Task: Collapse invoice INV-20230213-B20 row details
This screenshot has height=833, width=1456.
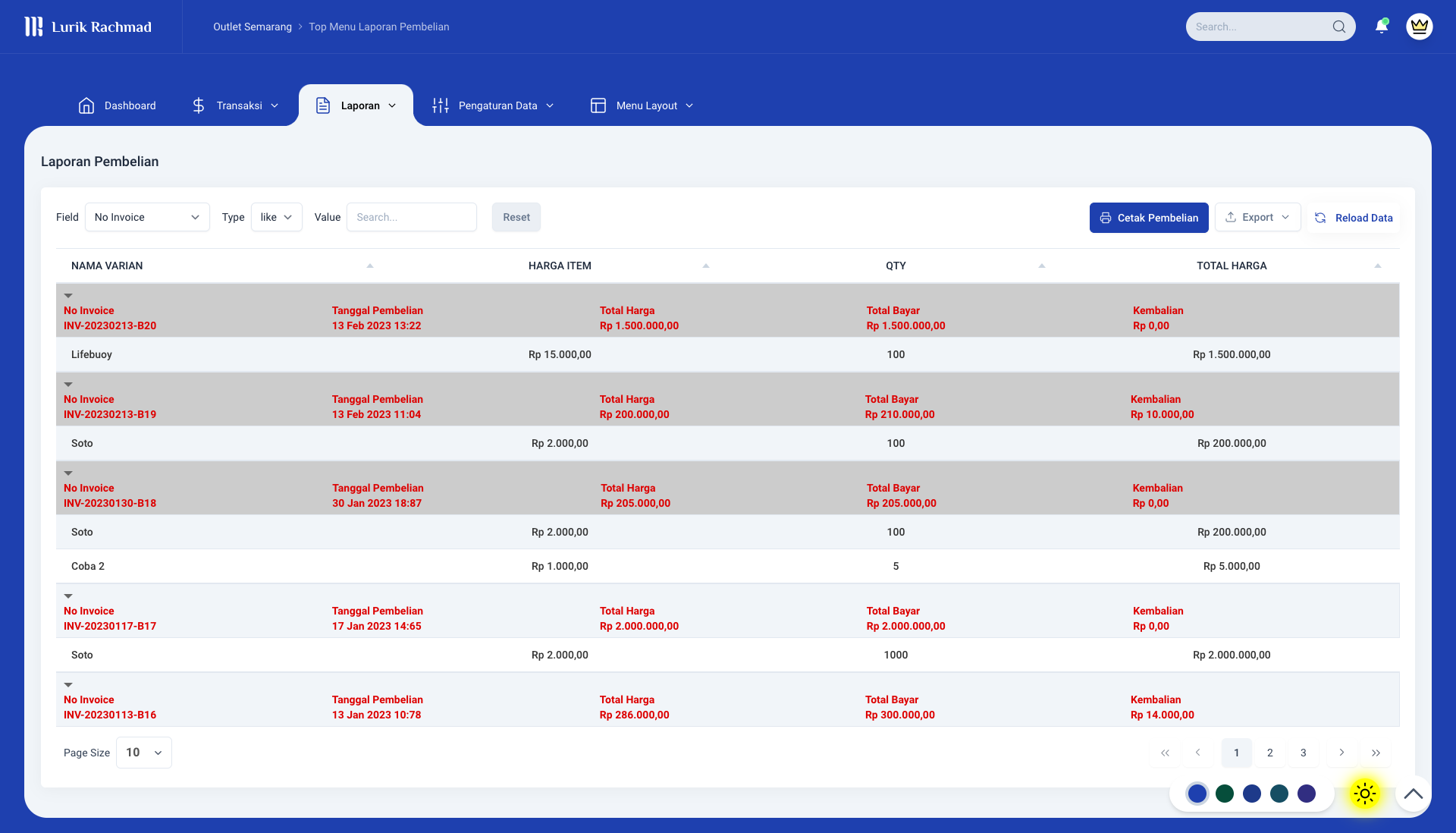Action: [x=69, y=295]
